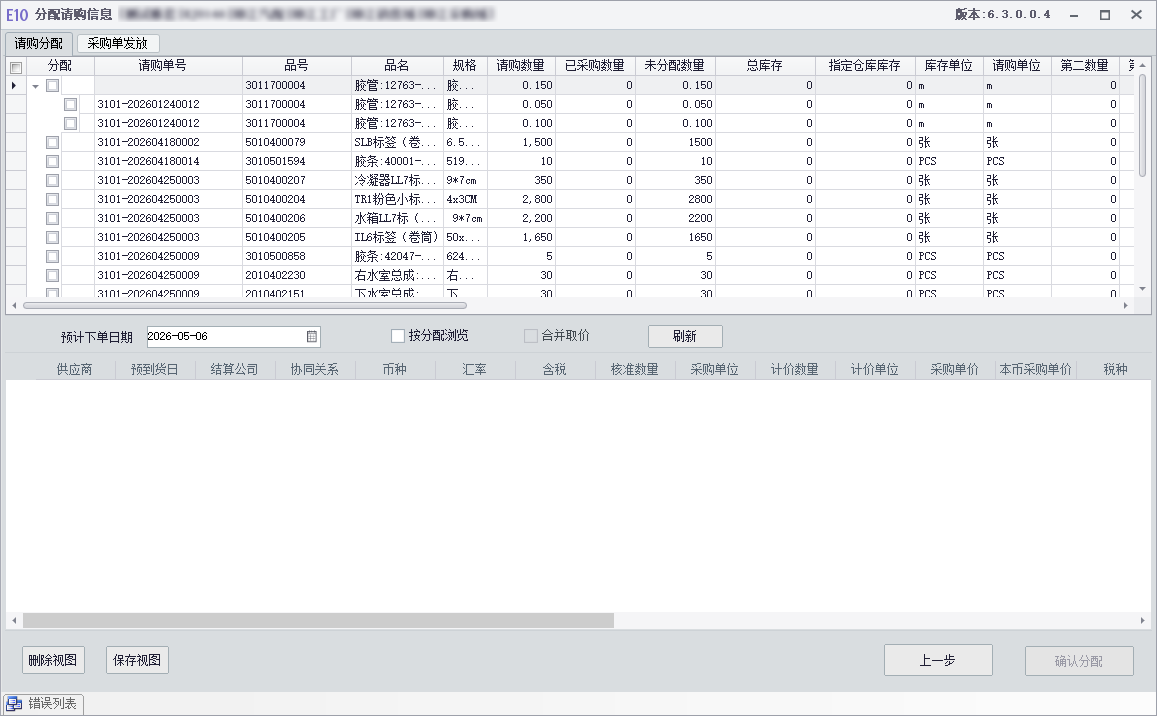Click the 品号 column header

pos(297,66)
